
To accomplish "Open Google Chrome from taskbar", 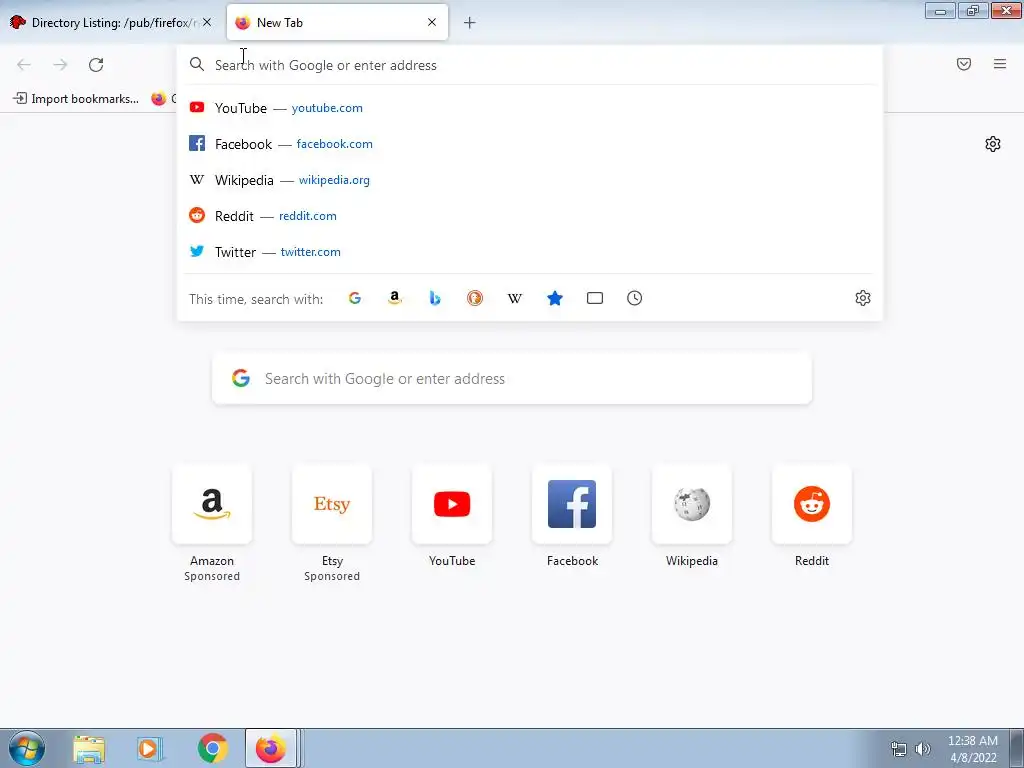I will click(213, 748).
